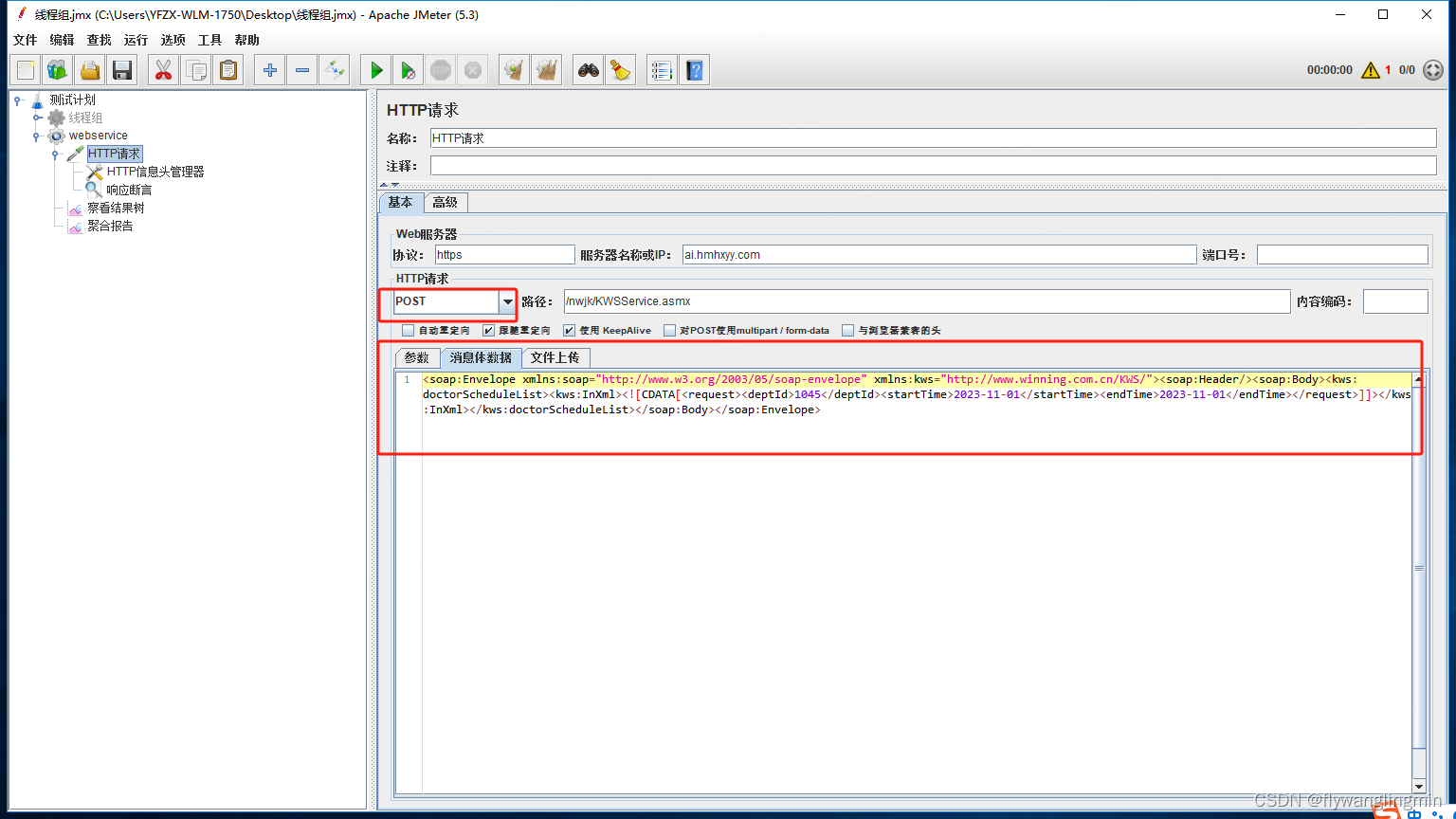1456x819 pixels.
Task: Add a new element with the plus icon
Action: pos(269,69)
